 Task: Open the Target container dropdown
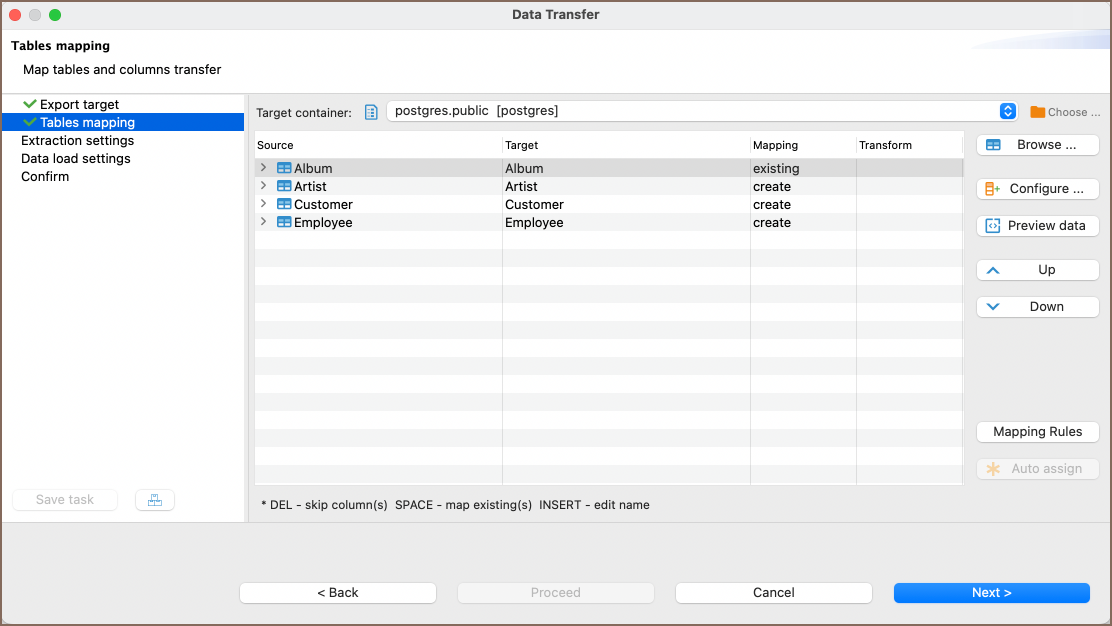point(1008,111)
